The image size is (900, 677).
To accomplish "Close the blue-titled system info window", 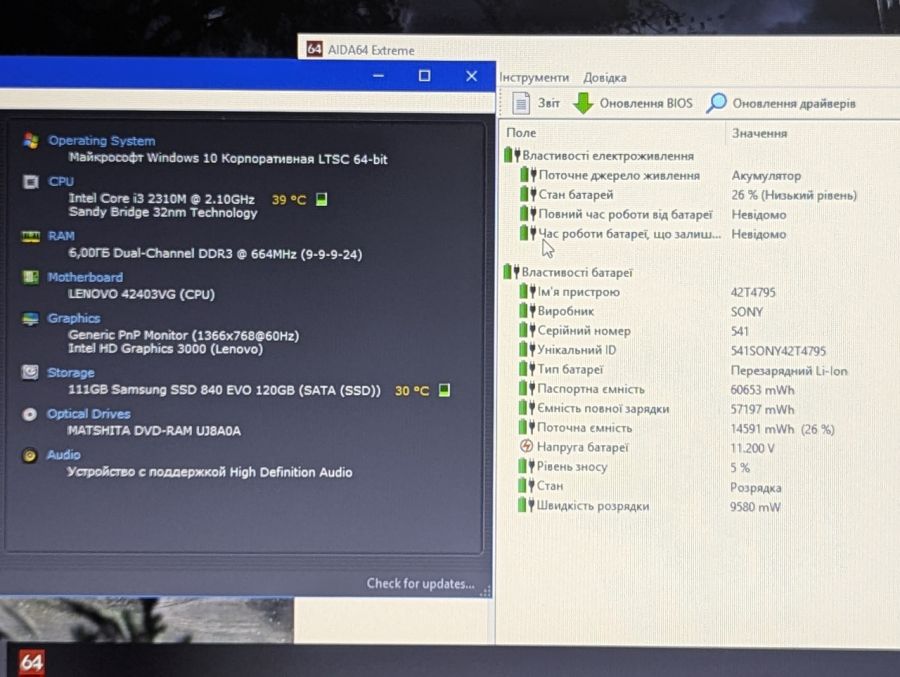I will pos(472,76).
